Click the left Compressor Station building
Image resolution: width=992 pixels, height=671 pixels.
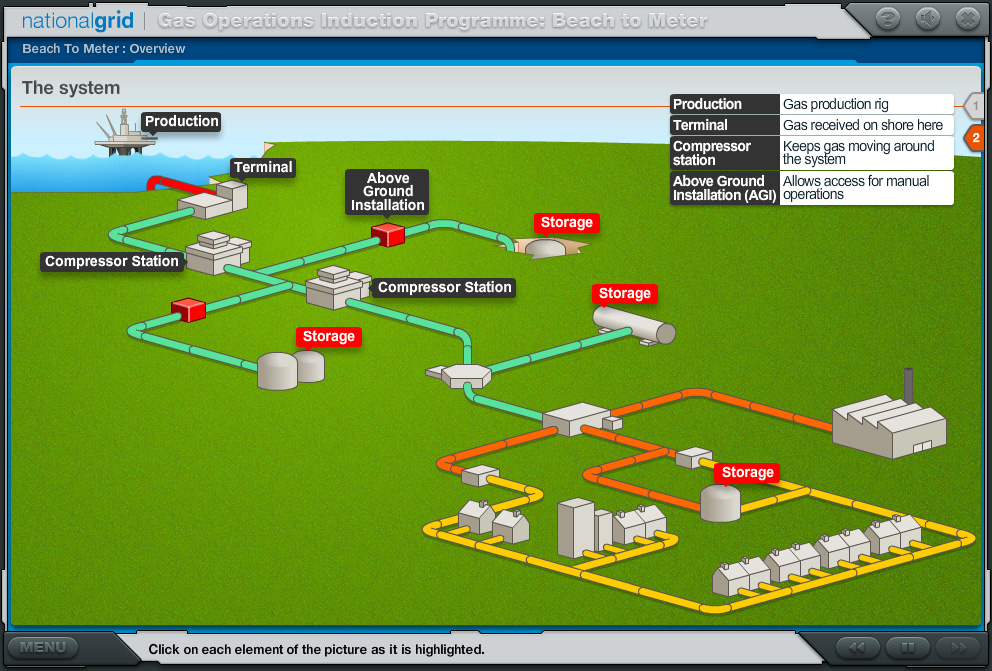click(218, 253)
